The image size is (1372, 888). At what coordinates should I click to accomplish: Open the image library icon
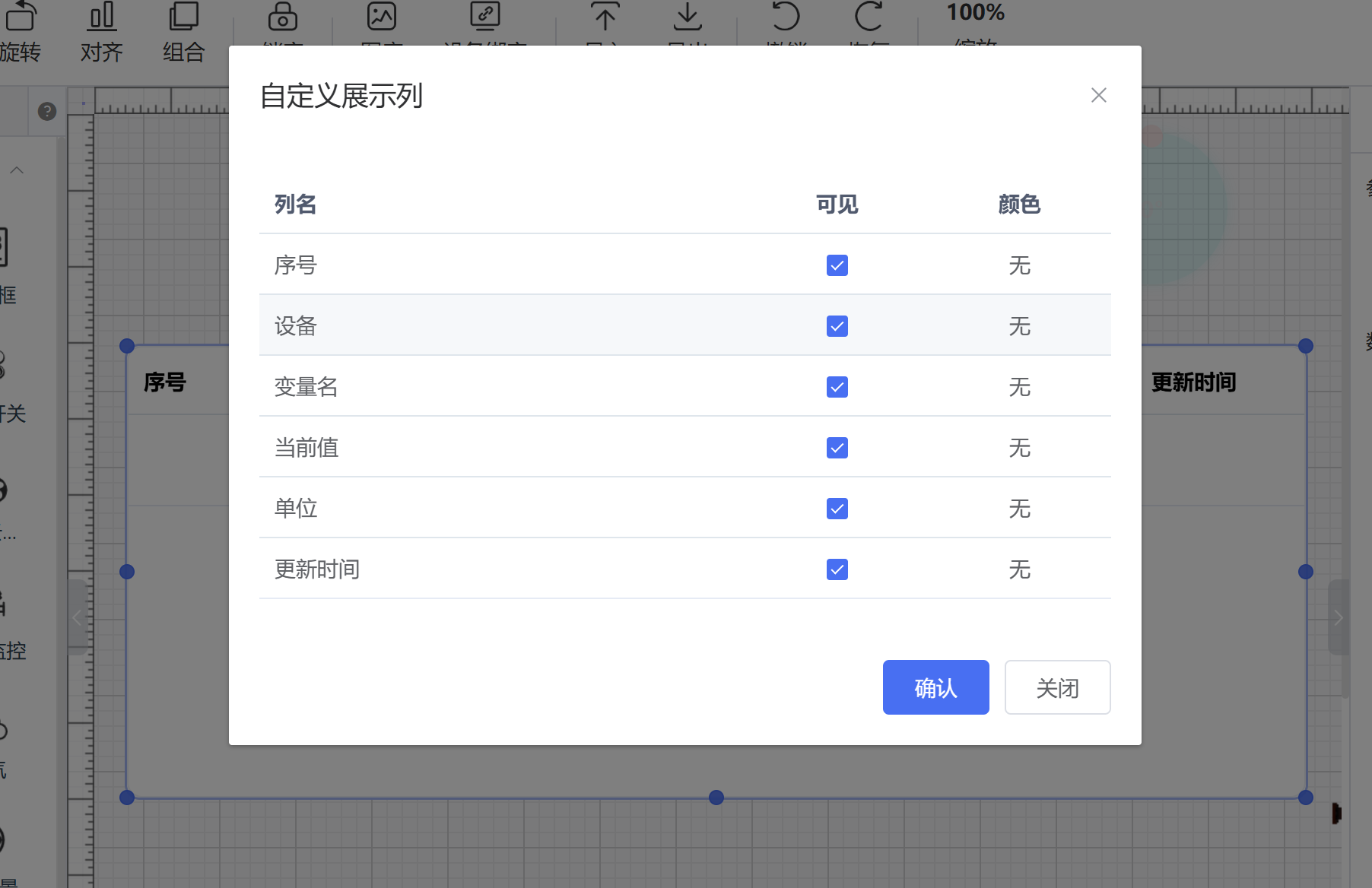(381, 17)
